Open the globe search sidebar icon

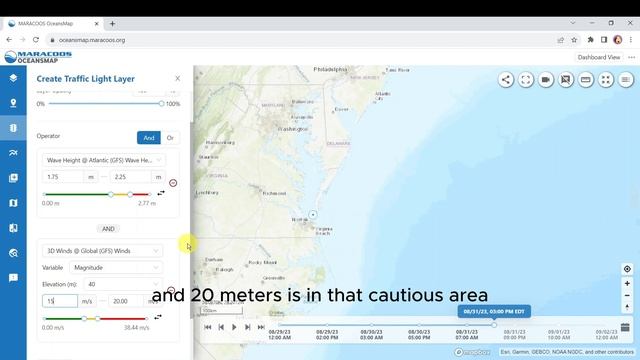[x=13, y=253]
